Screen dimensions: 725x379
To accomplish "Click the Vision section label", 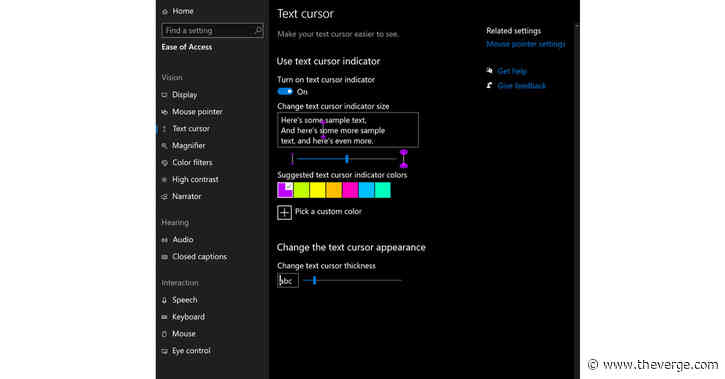I will pyautogui.click(x=172, y=78).
